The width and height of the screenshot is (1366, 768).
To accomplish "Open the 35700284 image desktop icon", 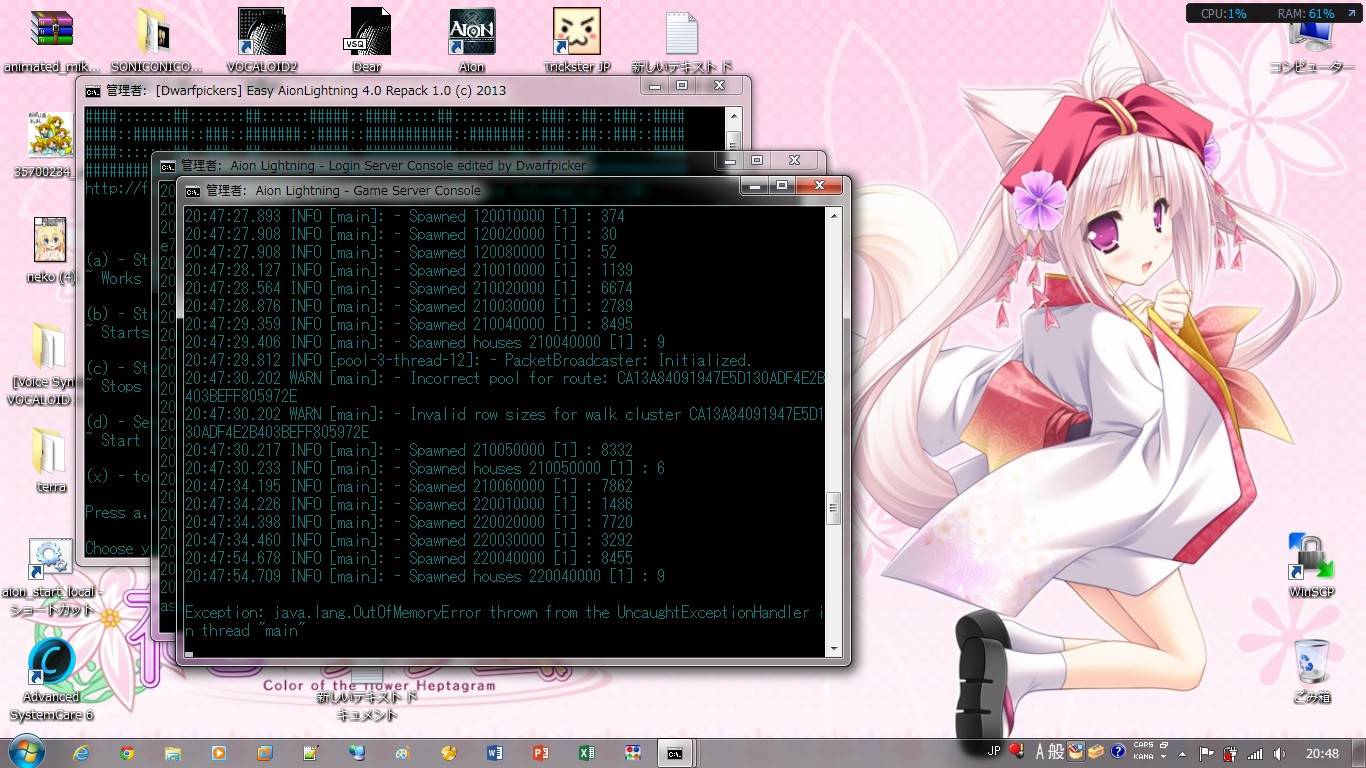I will click(x=50, y=145).
